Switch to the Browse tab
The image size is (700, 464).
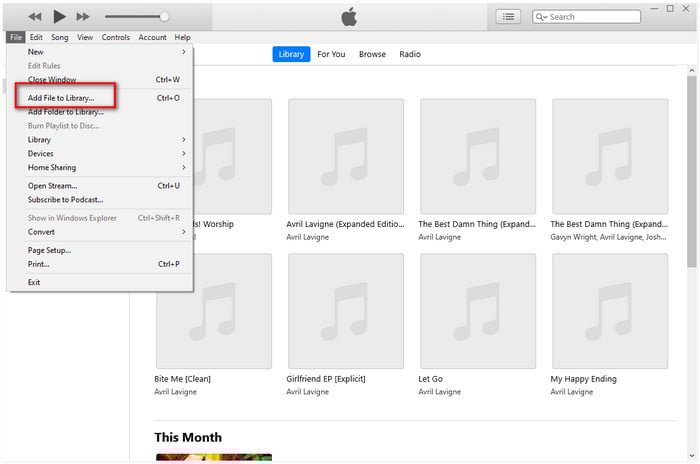372,54
